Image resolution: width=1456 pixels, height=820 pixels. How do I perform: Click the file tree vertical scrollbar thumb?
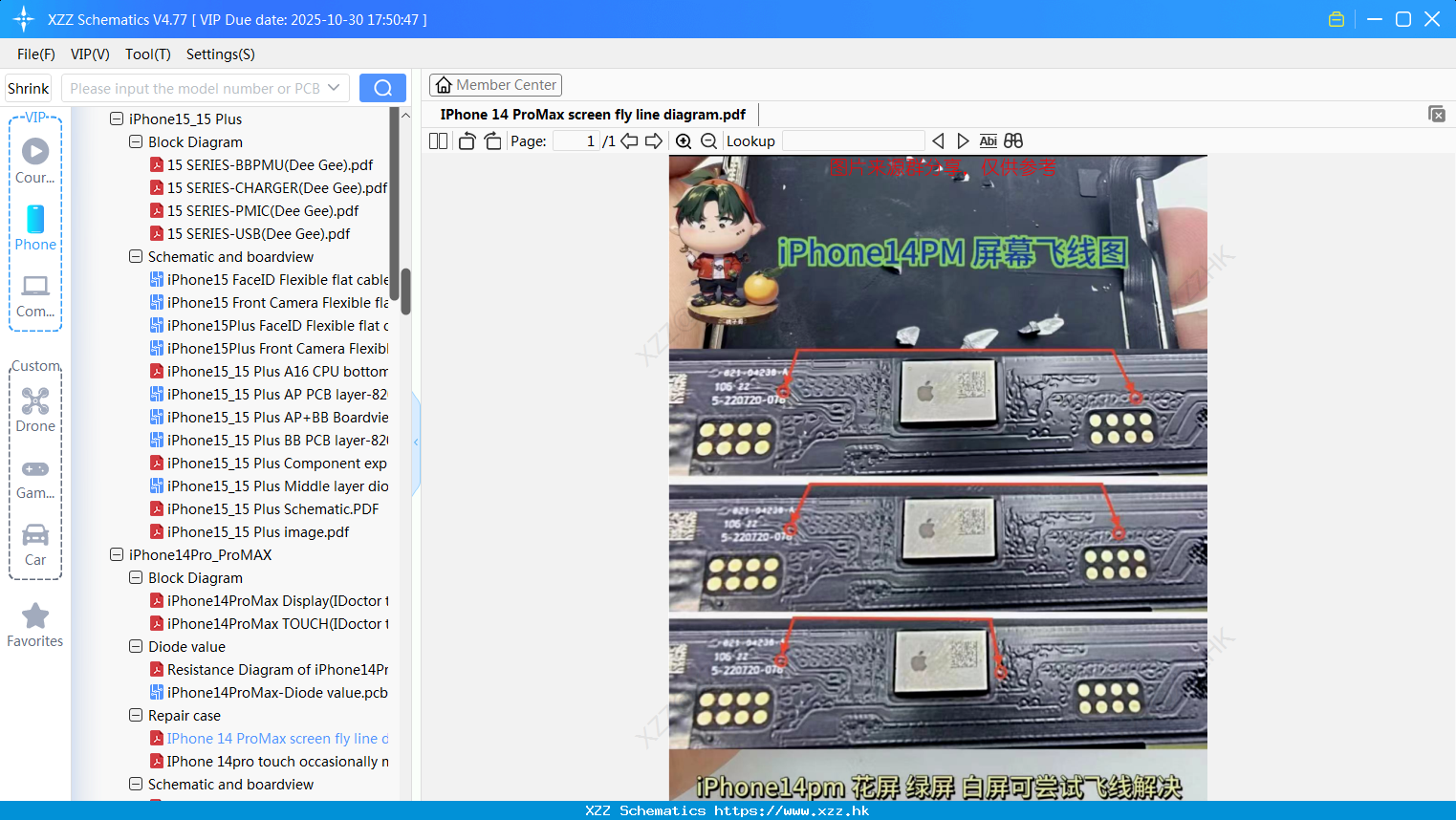coord(405,291)
